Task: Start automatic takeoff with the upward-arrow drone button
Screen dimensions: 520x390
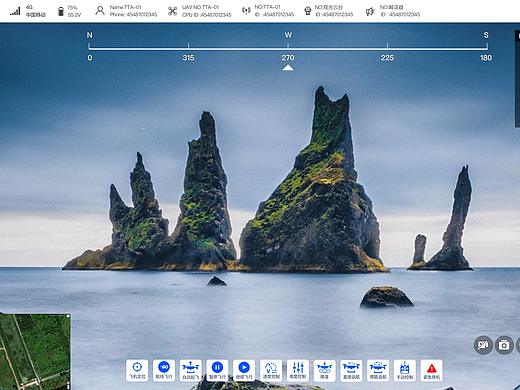Action: 191,370
